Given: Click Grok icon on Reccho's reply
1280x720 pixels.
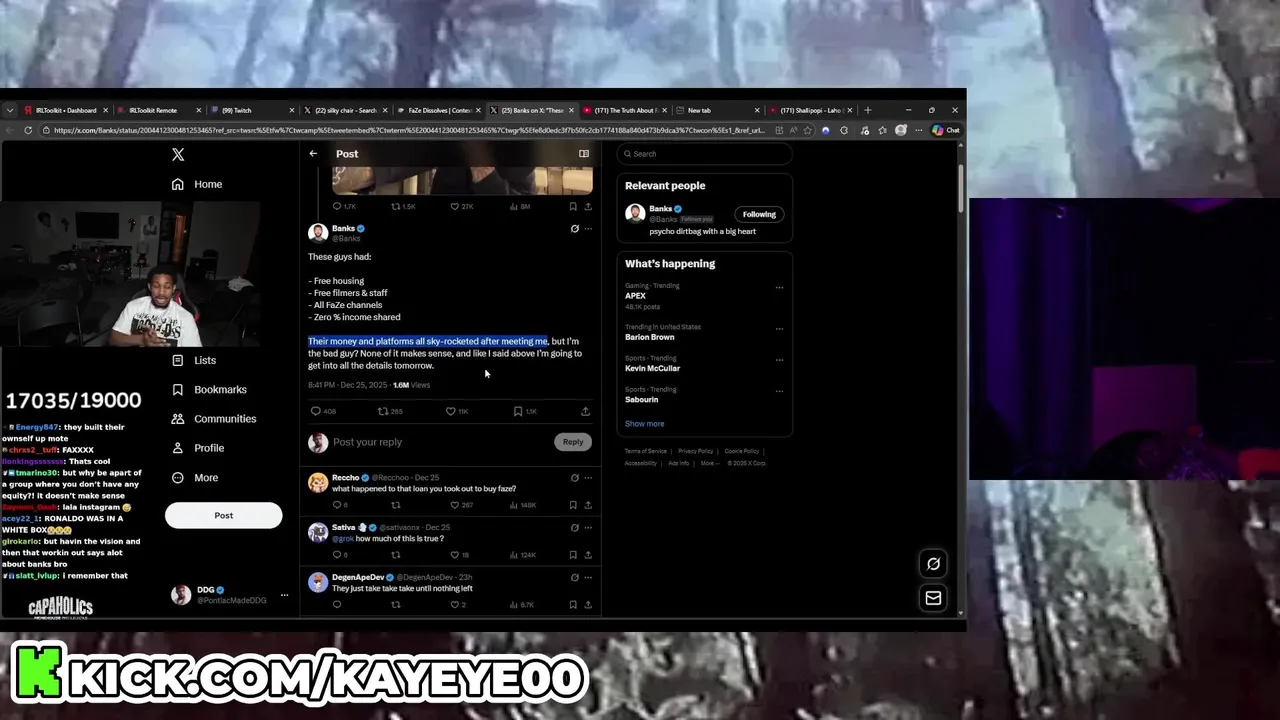Looking at the screenshot, I should (574, 478).
